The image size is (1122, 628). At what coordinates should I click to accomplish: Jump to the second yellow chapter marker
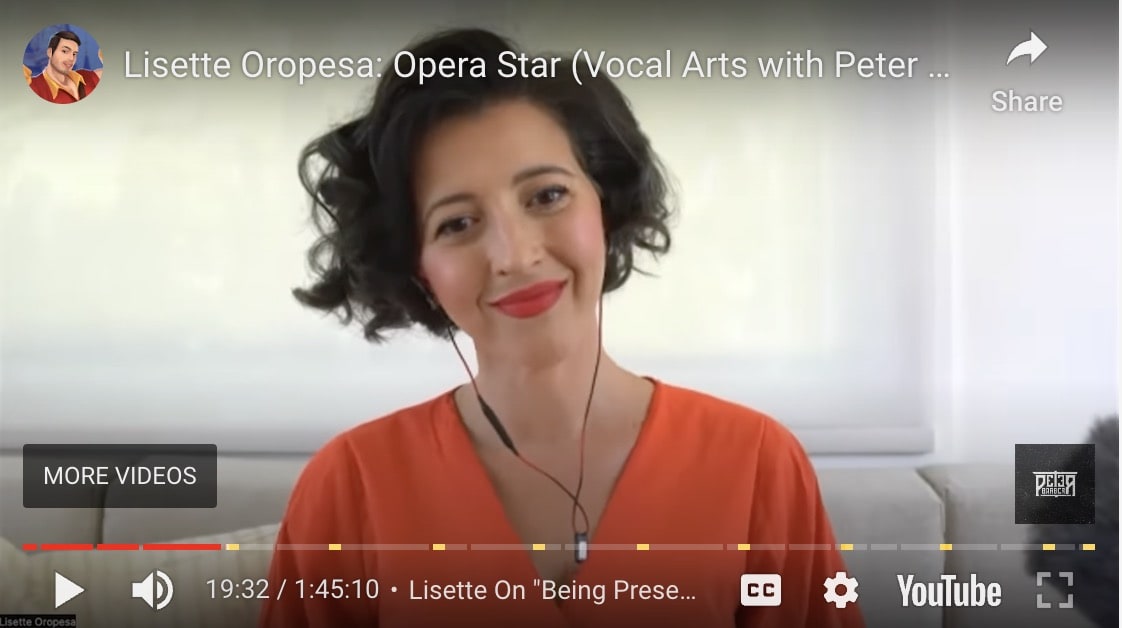(x=335, y=547)
